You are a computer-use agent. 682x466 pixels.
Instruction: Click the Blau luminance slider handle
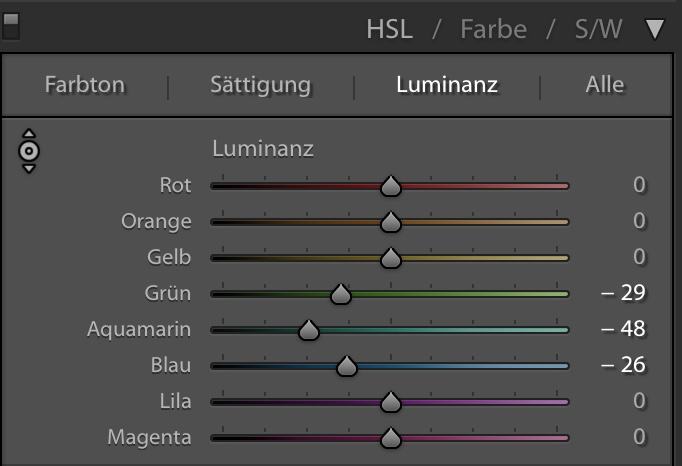tap(346, 366)
